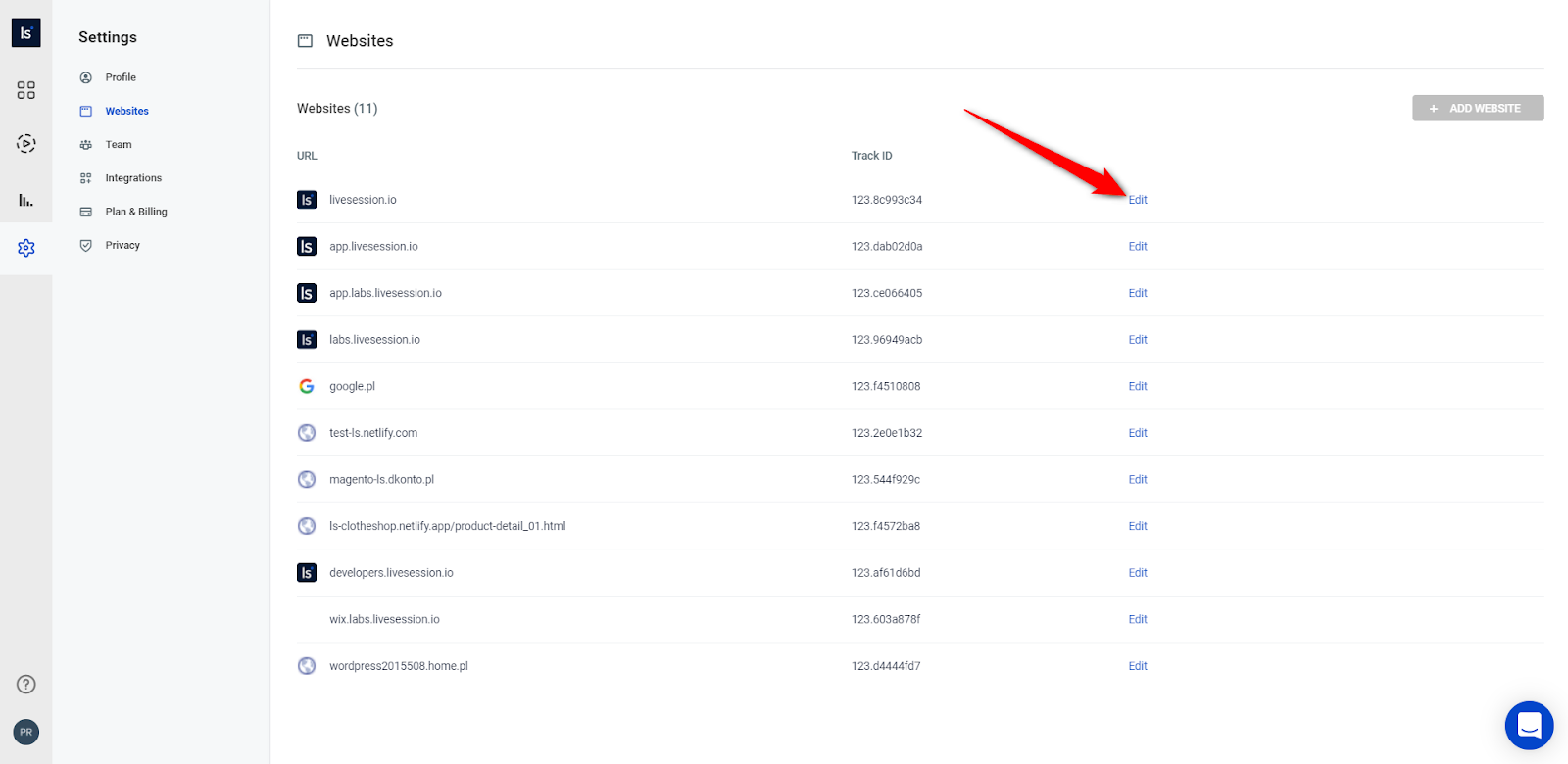The height and width of the screenshot is (764, 1568).
Task: Click the app.livesession.io favicon
Action: click(x=307, y=247)
